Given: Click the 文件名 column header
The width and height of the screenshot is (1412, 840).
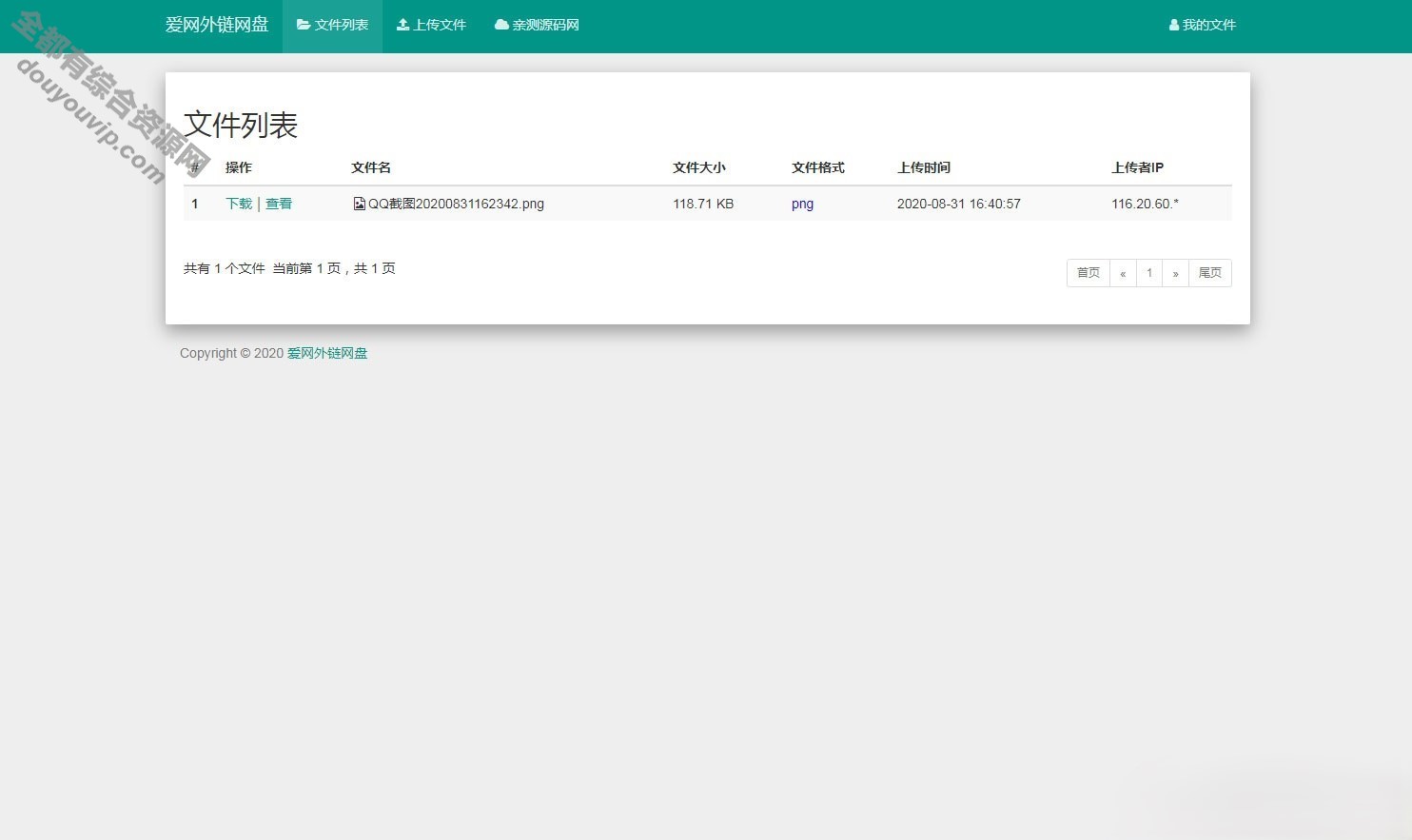Looking at the screenshot, I should 371,167.
